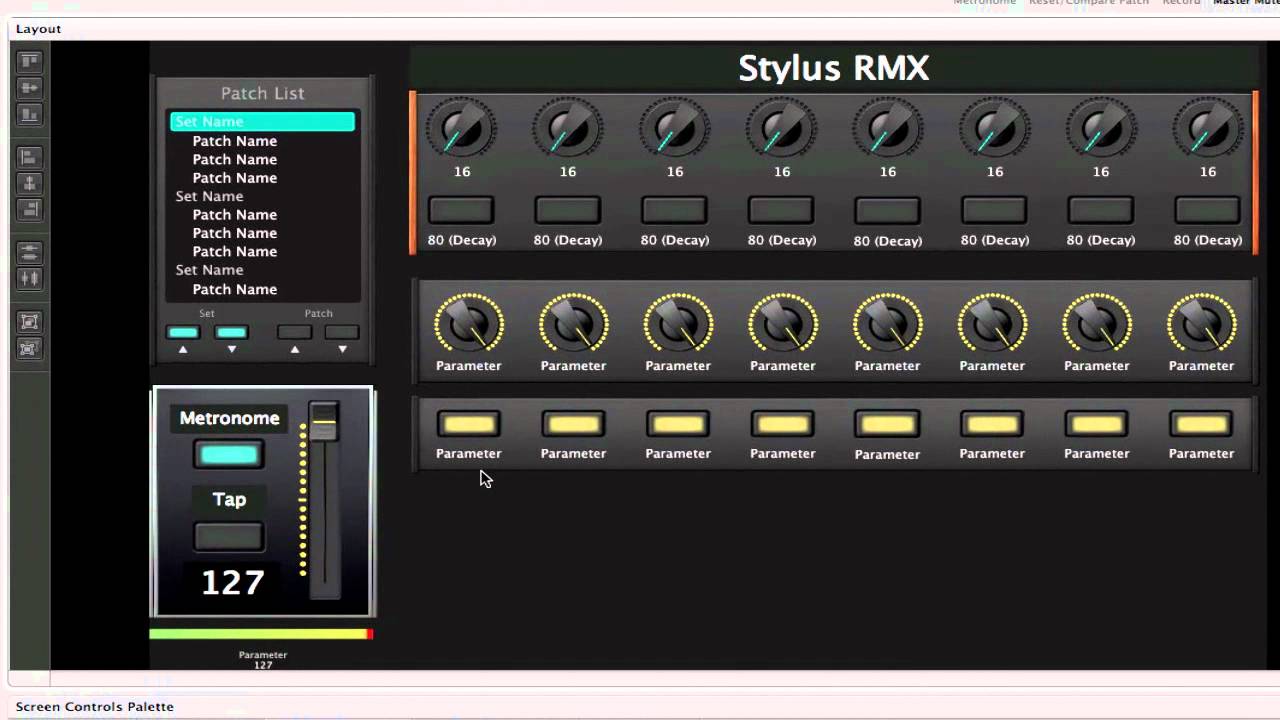Viewport: 1280px width, 720px height.
Task: Click the group objects layout icon
Action: [29, 321]
